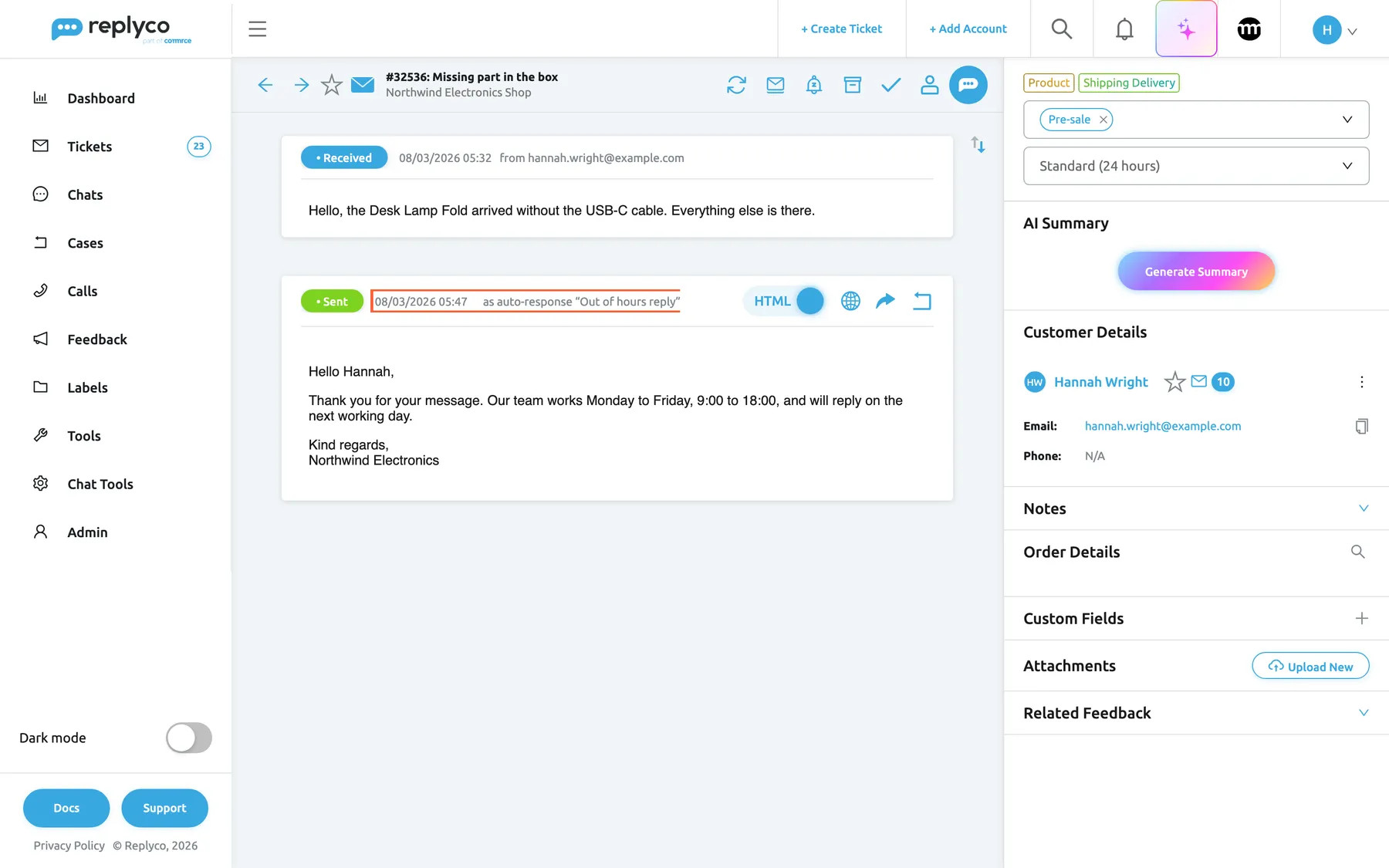Image resolution: width=1389 pixels, height=868 pixels.
Task: Open the Standard (24 hours) dropdown
Action: [1196, 166]
